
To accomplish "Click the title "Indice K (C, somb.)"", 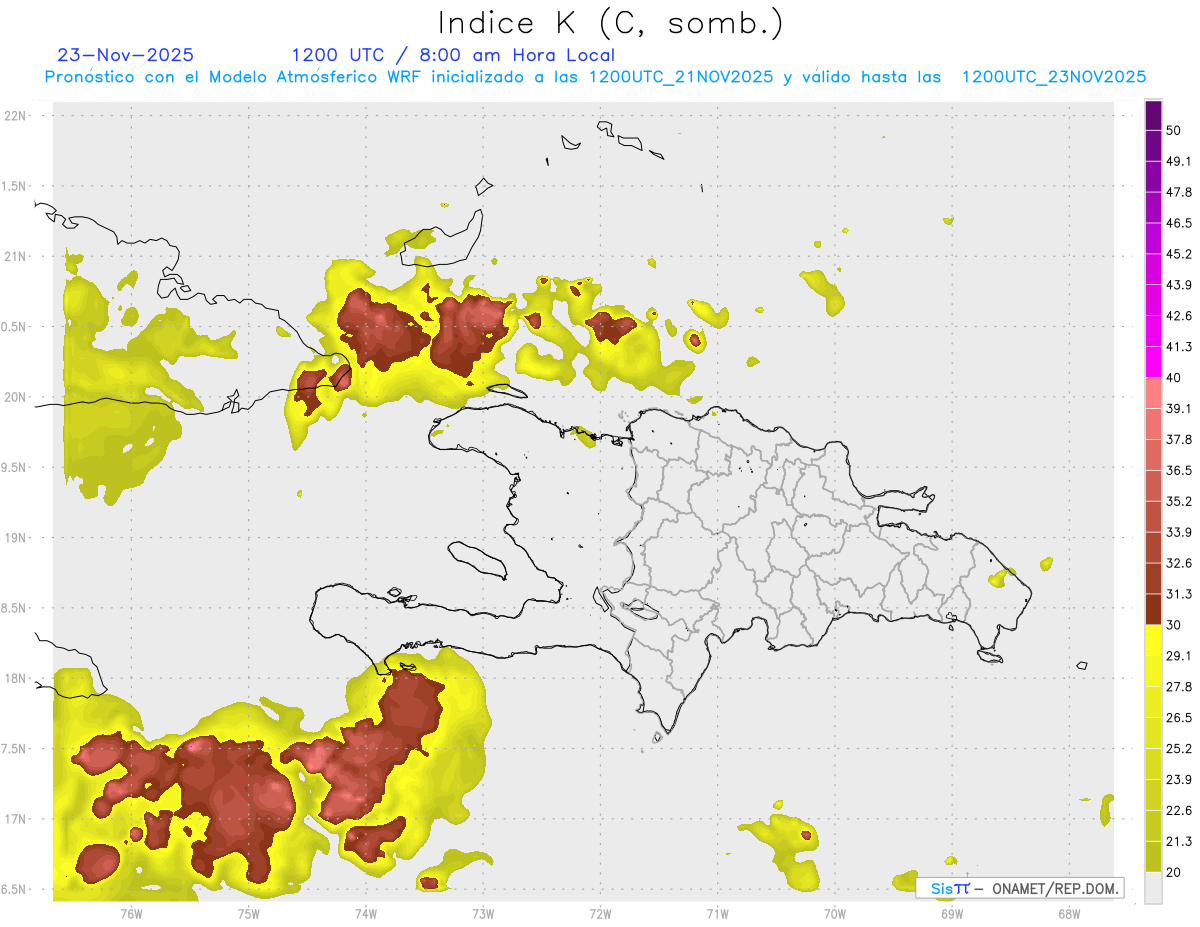I will (610, 23).
